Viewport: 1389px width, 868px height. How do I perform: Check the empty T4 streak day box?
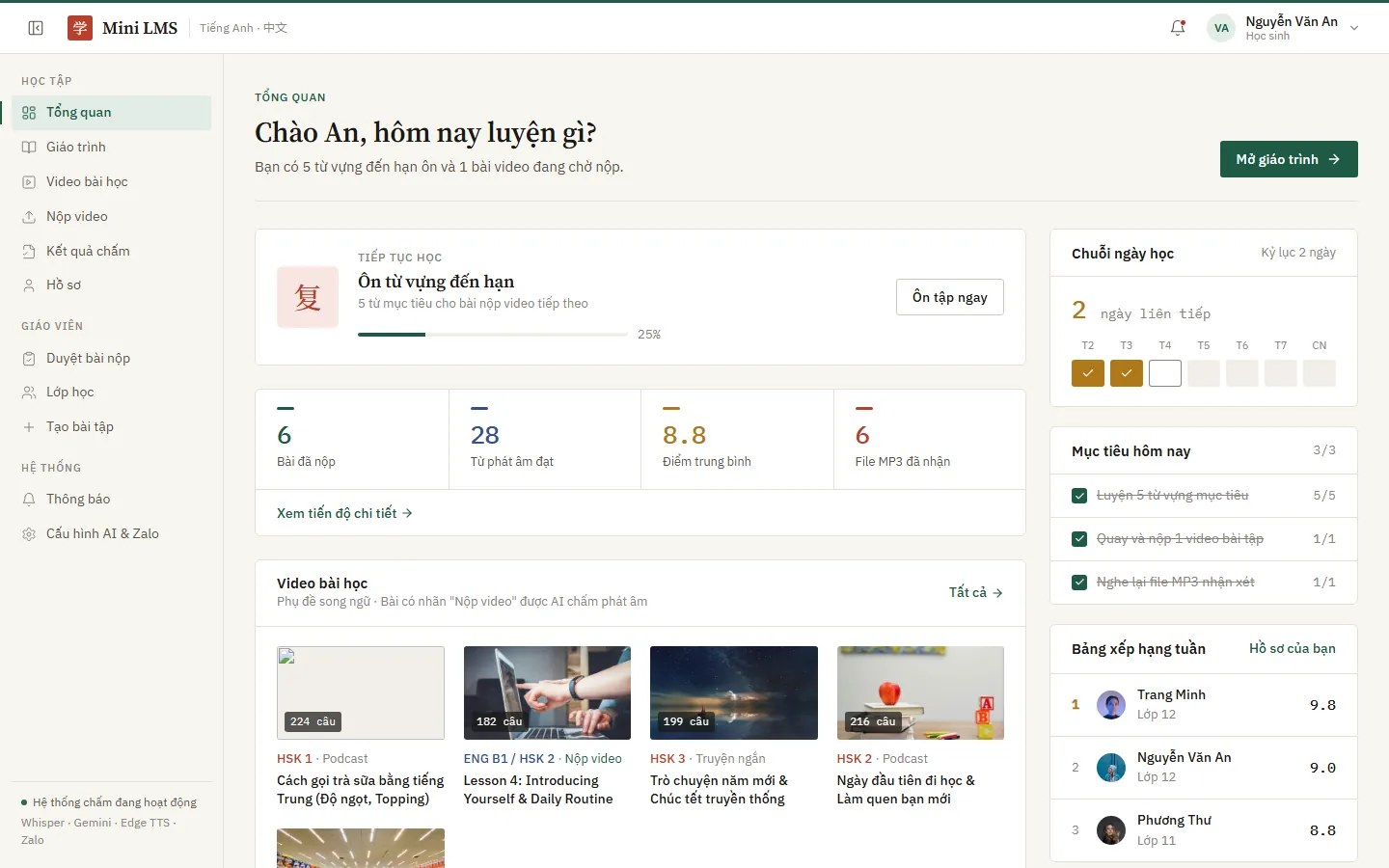tap(1165, 373)
